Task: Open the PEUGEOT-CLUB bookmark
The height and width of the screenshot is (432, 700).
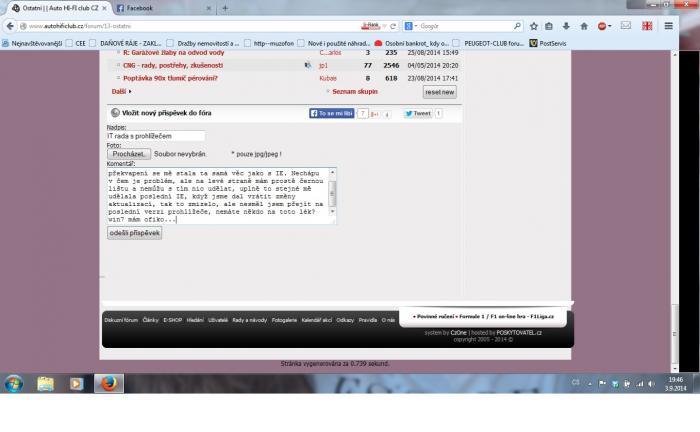Action: click(x=492, y=43)
